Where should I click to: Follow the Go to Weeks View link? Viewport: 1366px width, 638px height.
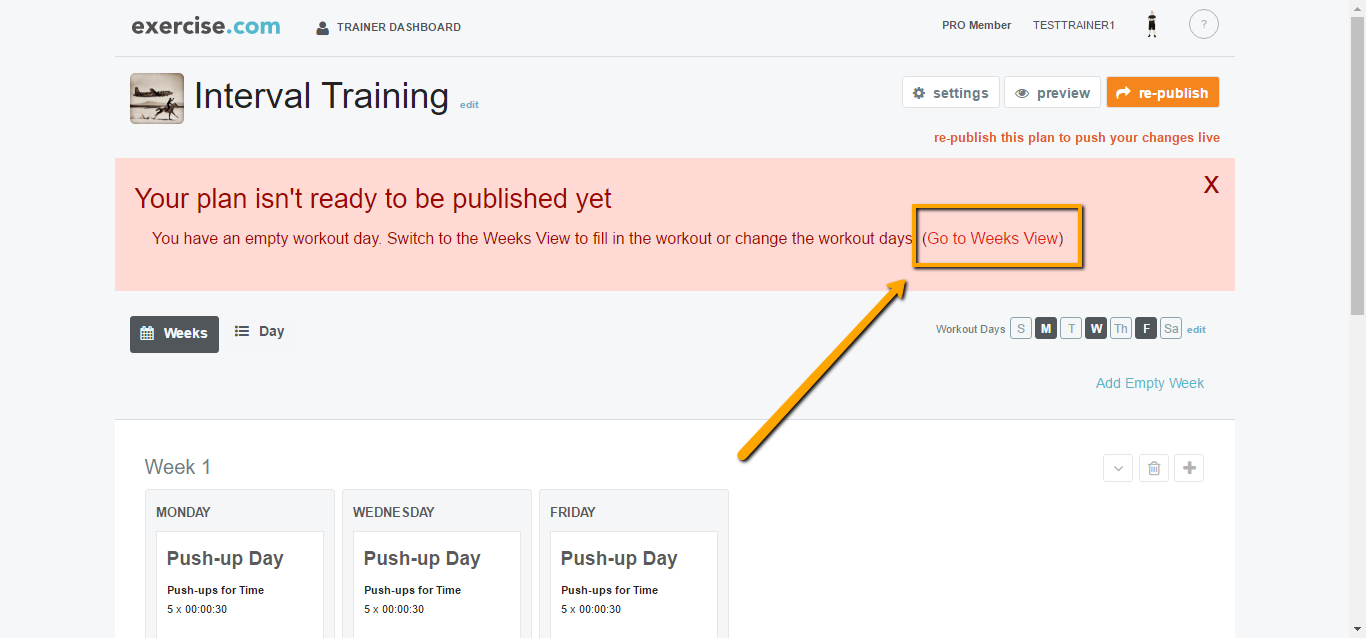point(992,239)
